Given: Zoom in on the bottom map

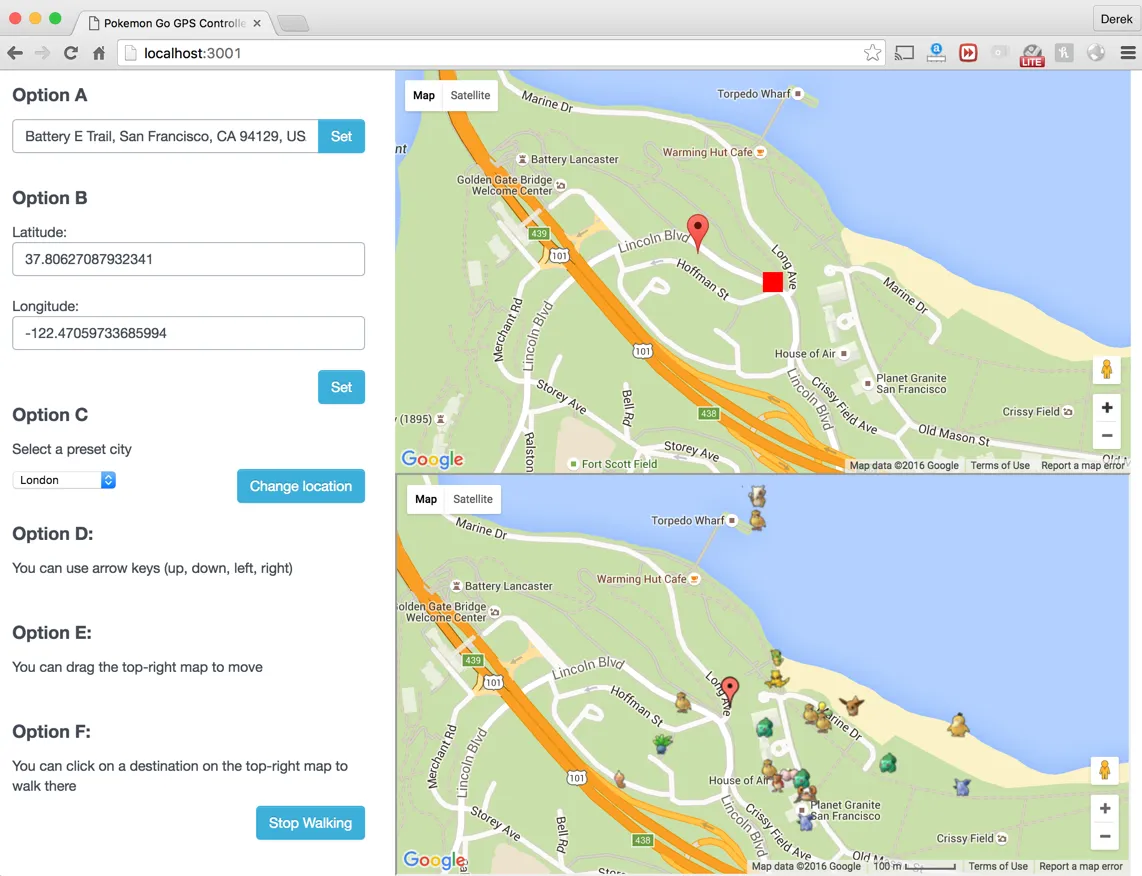Looking at the screenshot, I should coord(1105,808).
